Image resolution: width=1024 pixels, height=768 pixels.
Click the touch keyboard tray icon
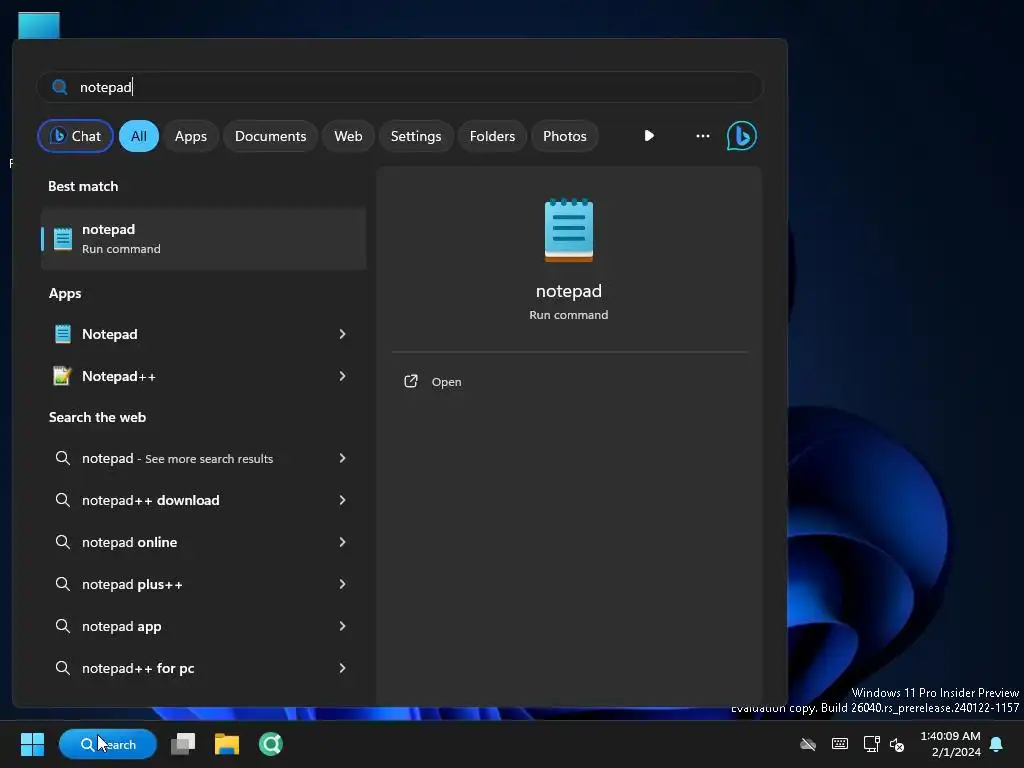pos(840,744)
